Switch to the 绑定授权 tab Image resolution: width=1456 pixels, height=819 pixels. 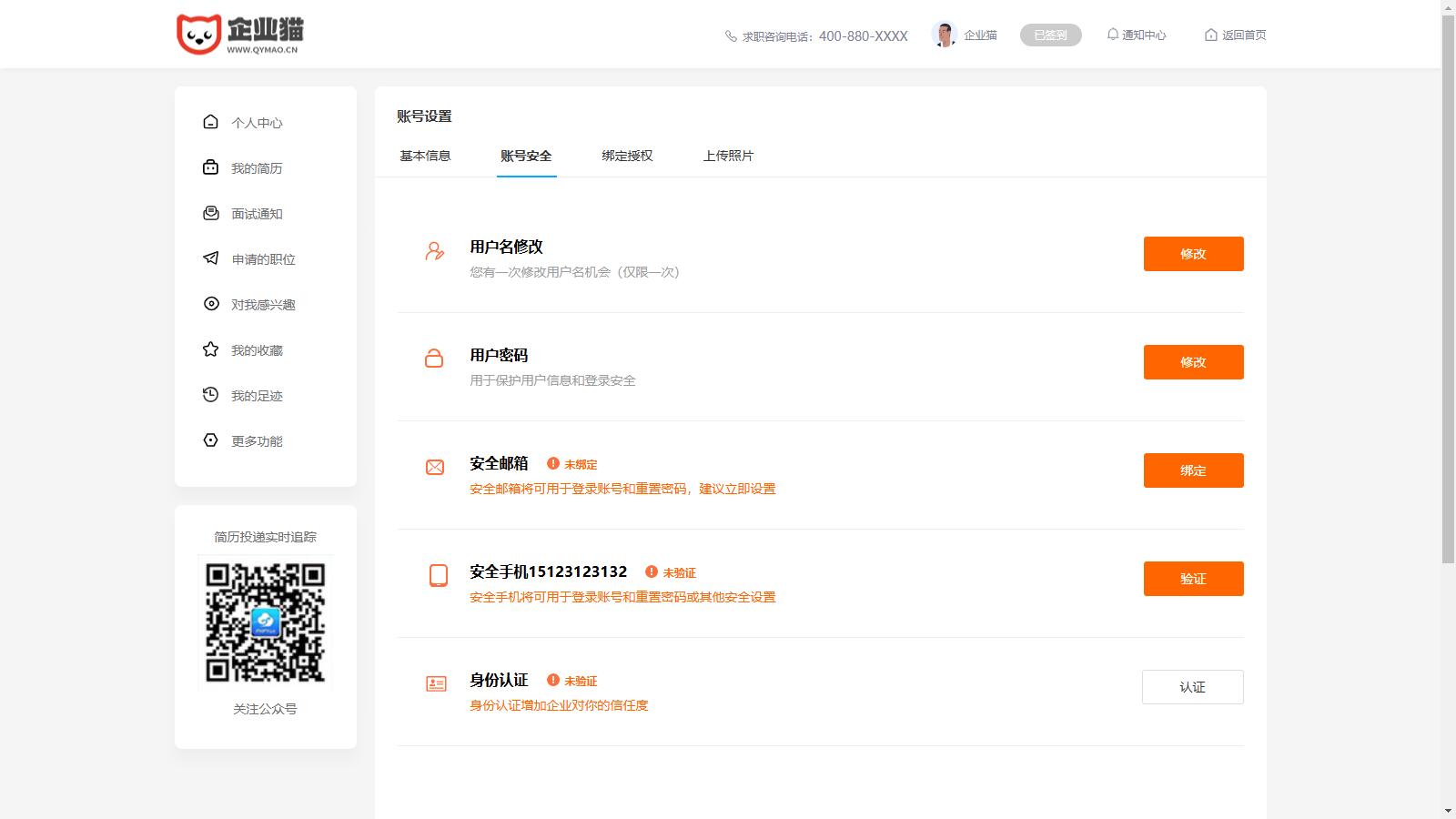click(627, 156)
